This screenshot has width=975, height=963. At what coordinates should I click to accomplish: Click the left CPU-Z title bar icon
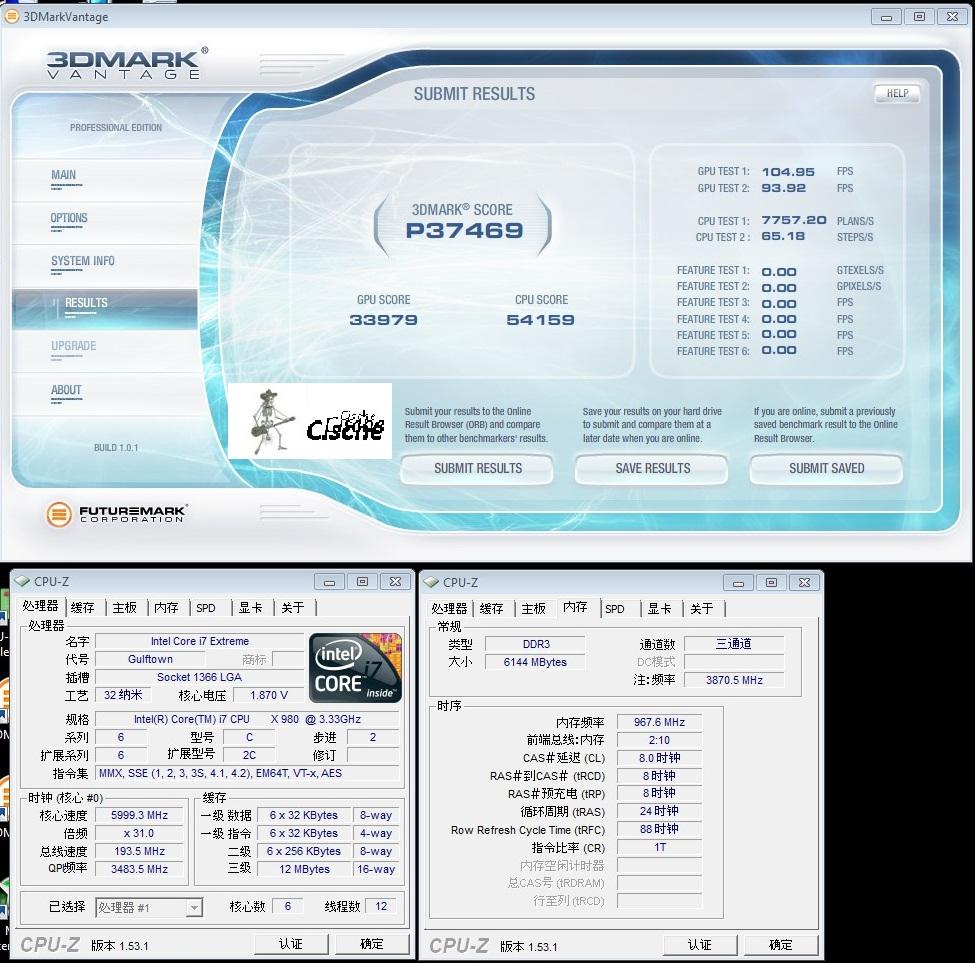point(22,581)
